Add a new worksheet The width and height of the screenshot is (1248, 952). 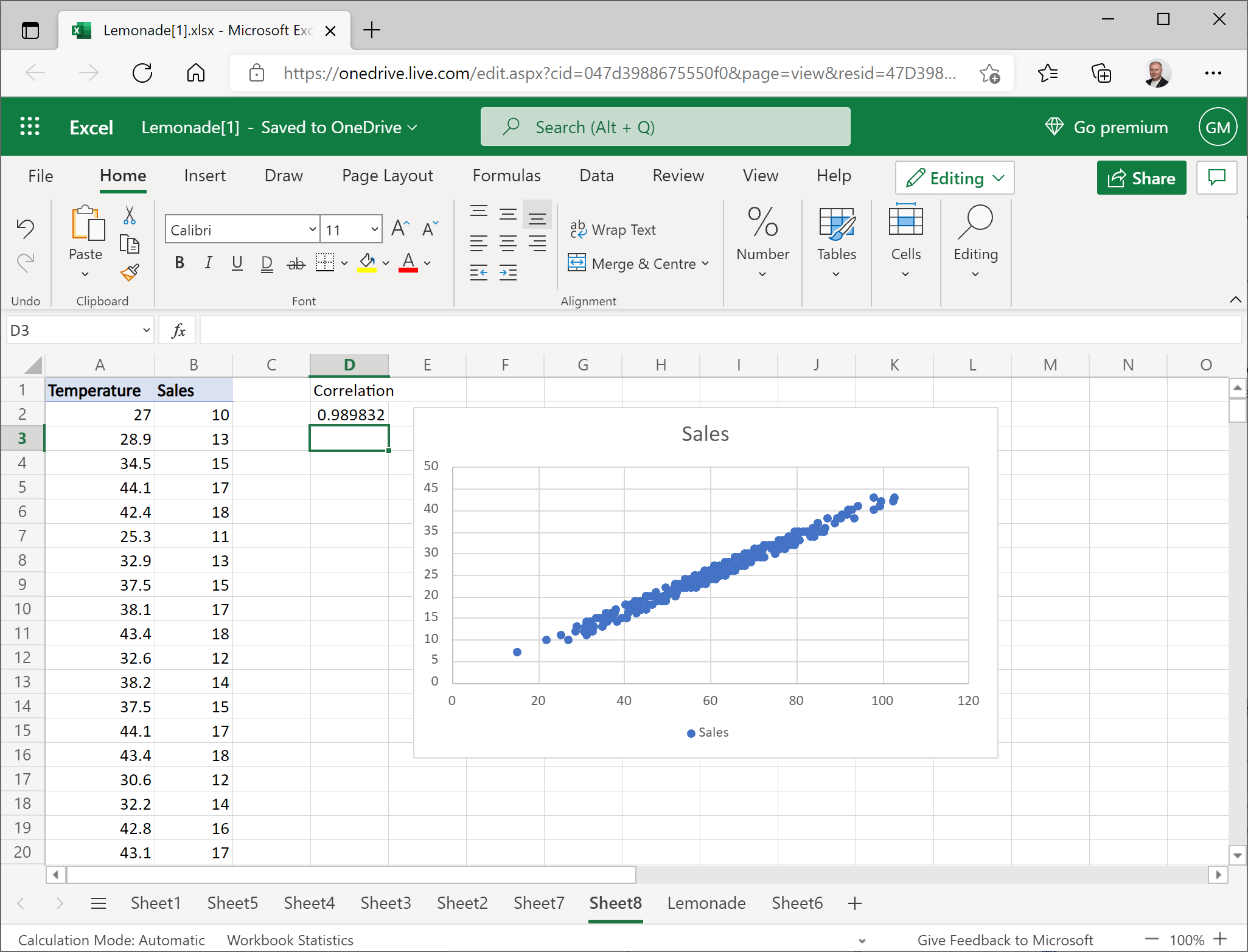pyautogui.click(x=855, y=903)
